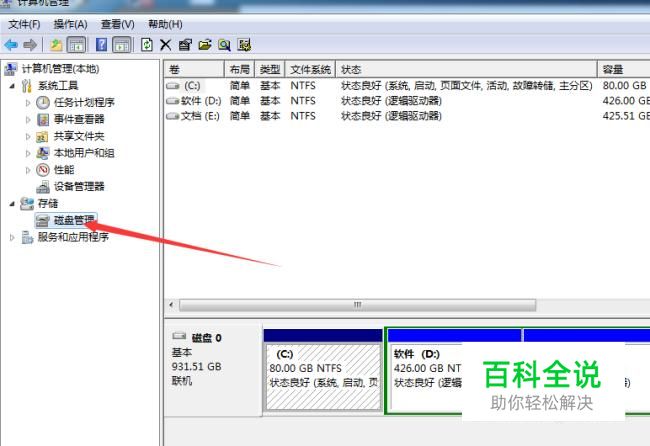This screenshot has width=650, height=446.
Task: Click the open-folder icon in the toolbar
Action: click(205, 45)
